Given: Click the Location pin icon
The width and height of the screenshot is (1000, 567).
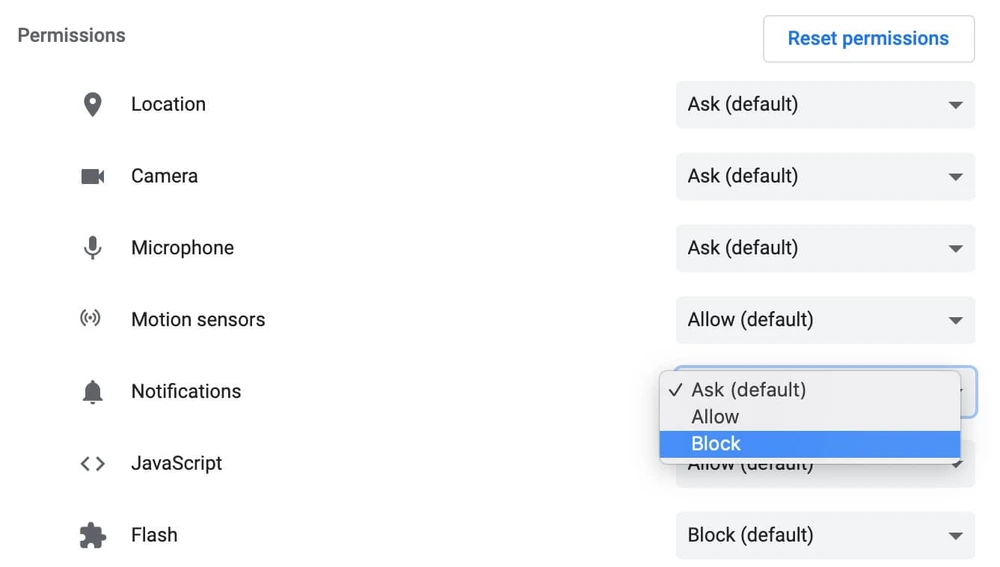Looking at the screenshot, I should click(92, 104).
